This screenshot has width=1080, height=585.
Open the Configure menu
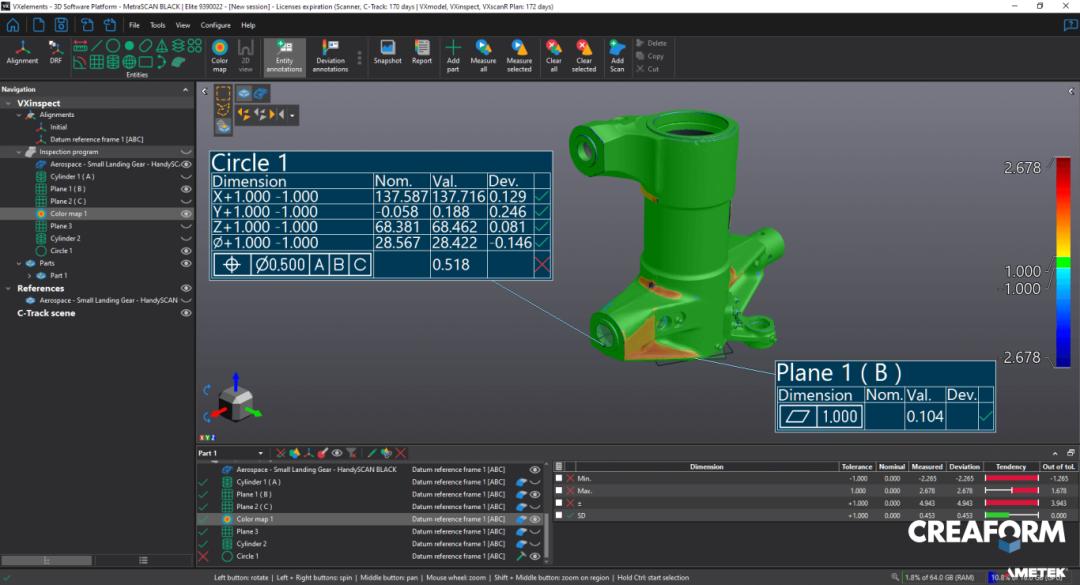point(216,25)
